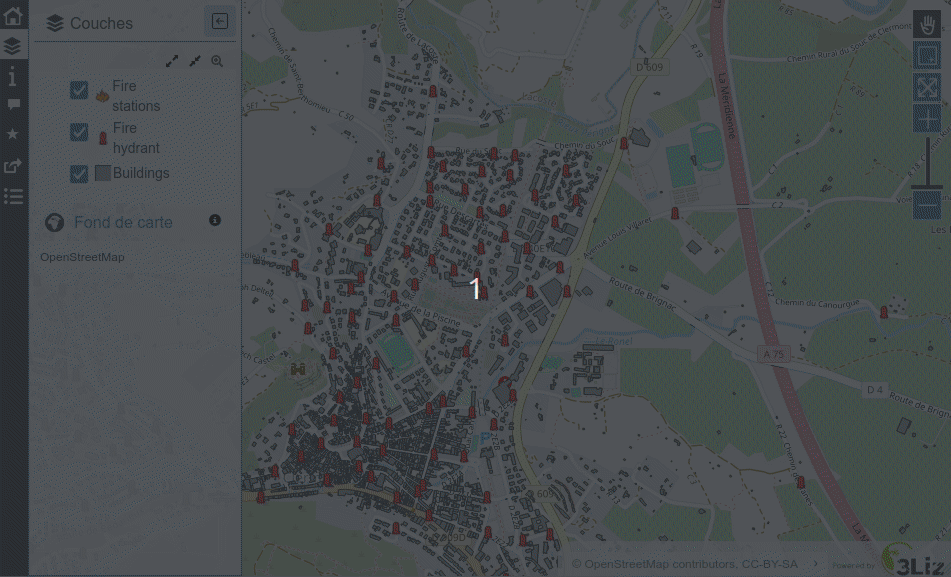Click the zoom in plus button
Image resolution: width=951 pixels, height=577 pixels.
927,119
